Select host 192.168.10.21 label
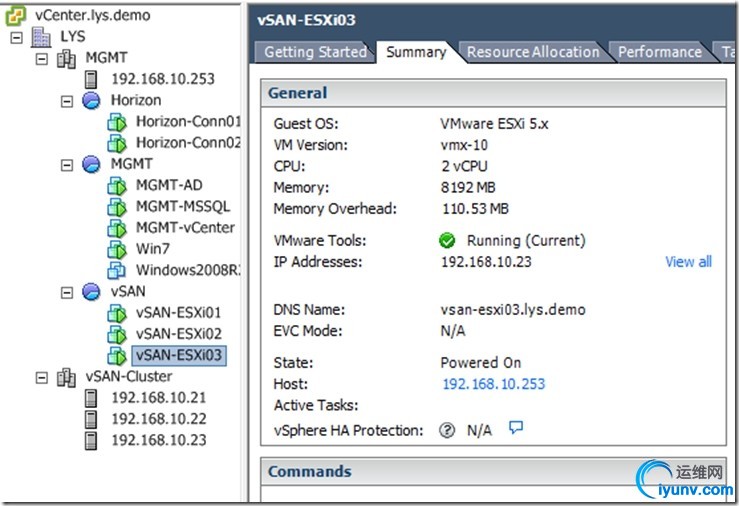 [x=159, y=398]
